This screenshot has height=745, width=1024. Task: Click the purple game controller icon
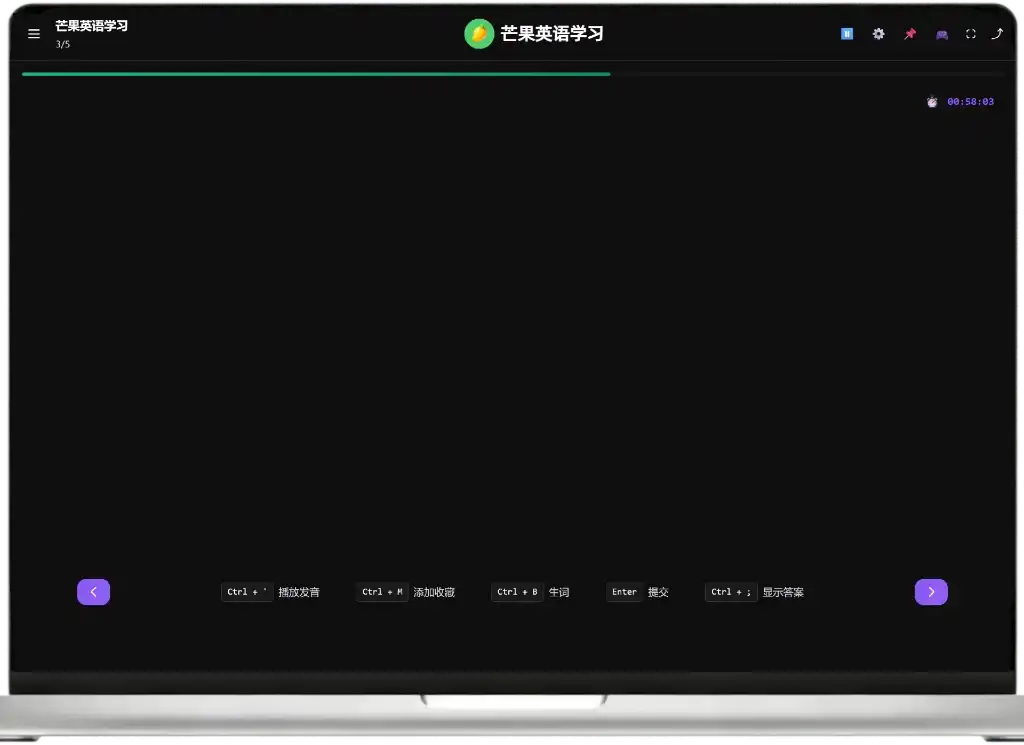(x=942, y=34)
